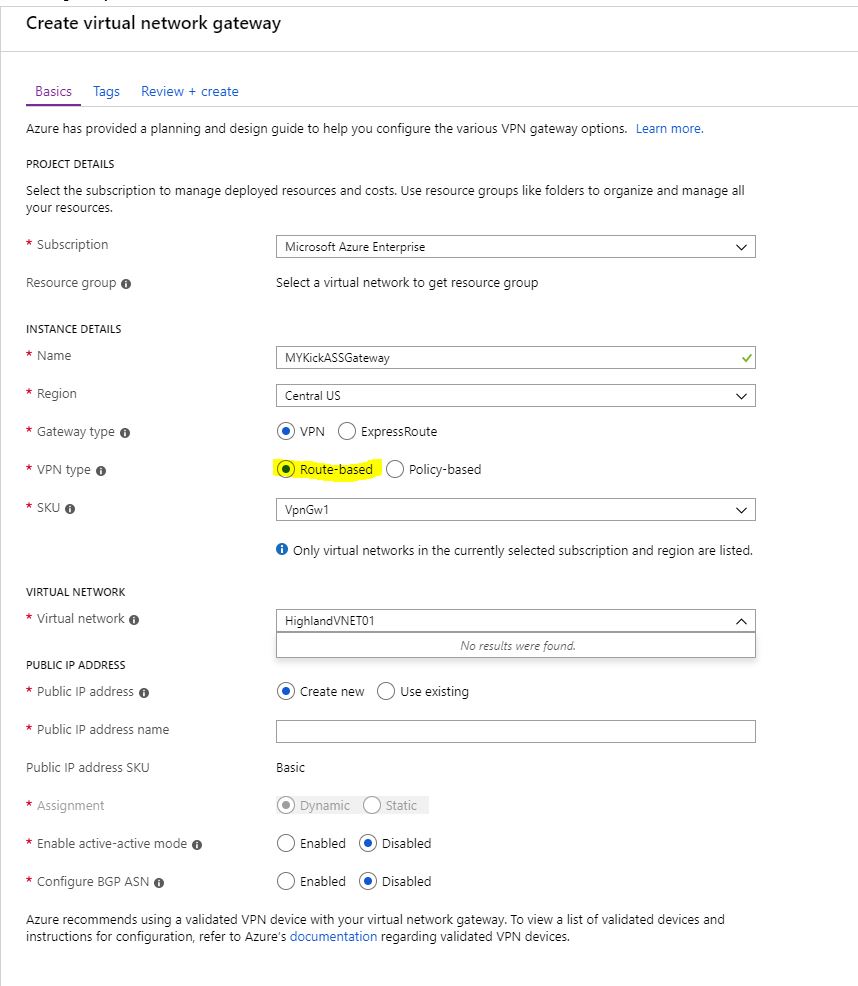Viewport: 858px width, 986px height.
Task: Follow the Learn more link
Action: pos(668,128)
